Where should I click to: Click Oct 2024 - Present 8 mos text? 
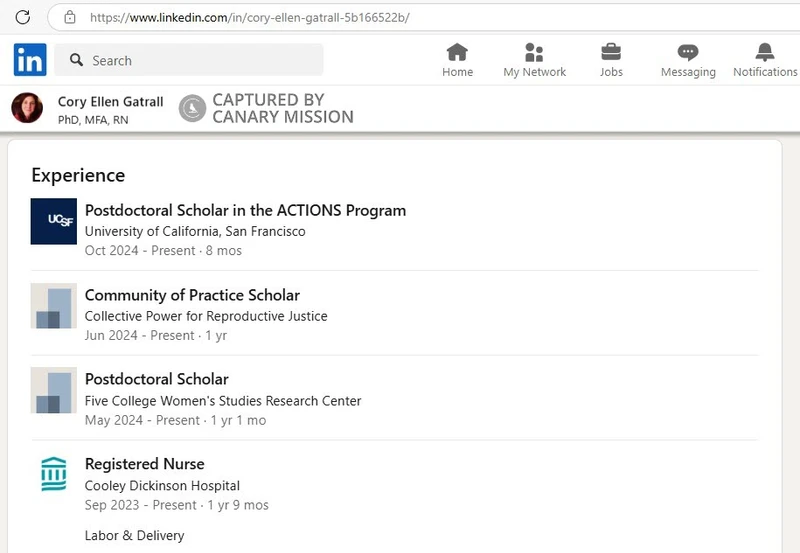pyautogui.click(x=163, y=251)
